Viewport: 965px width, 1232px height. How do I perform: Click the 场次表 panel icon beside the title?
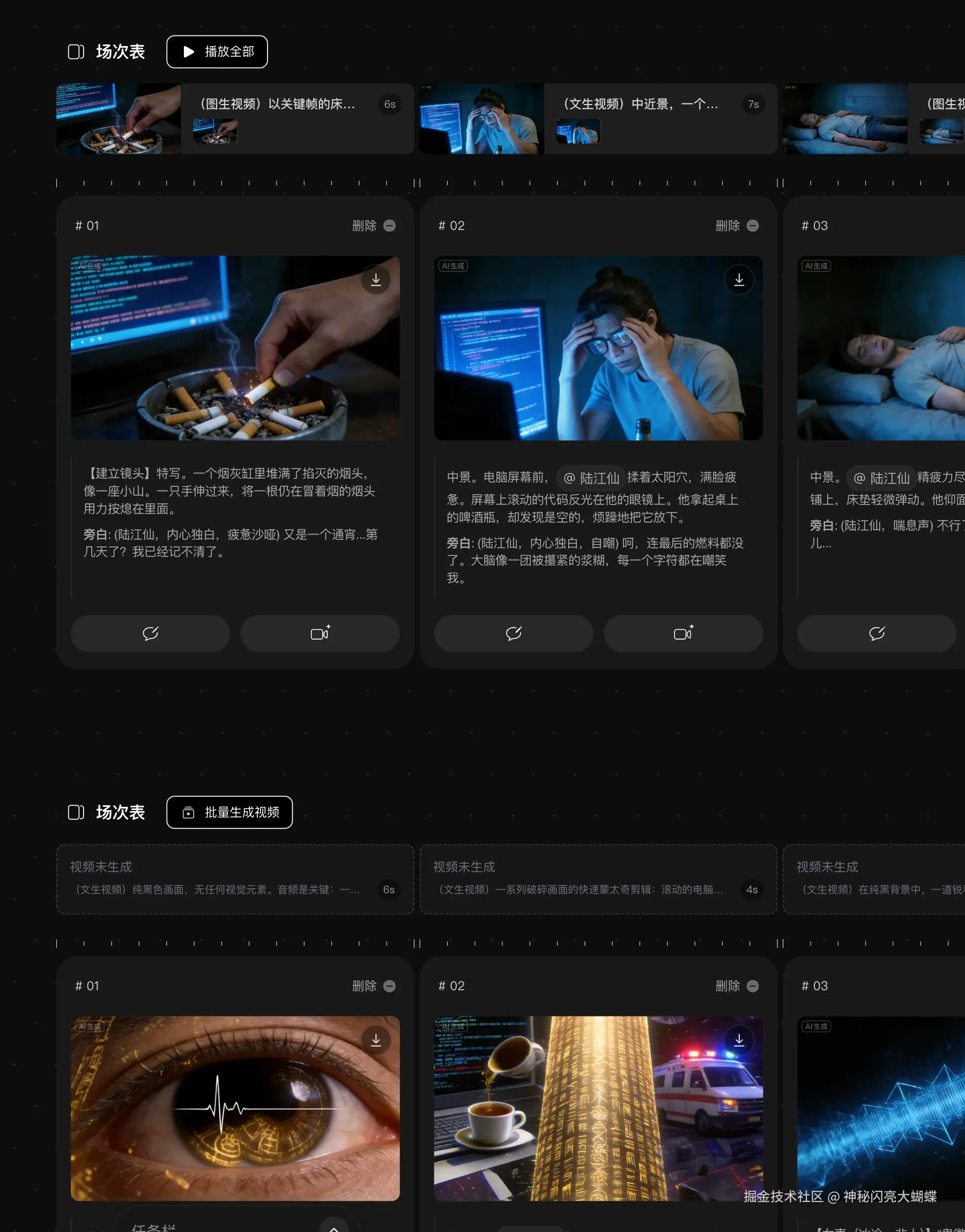pos(76,51)
